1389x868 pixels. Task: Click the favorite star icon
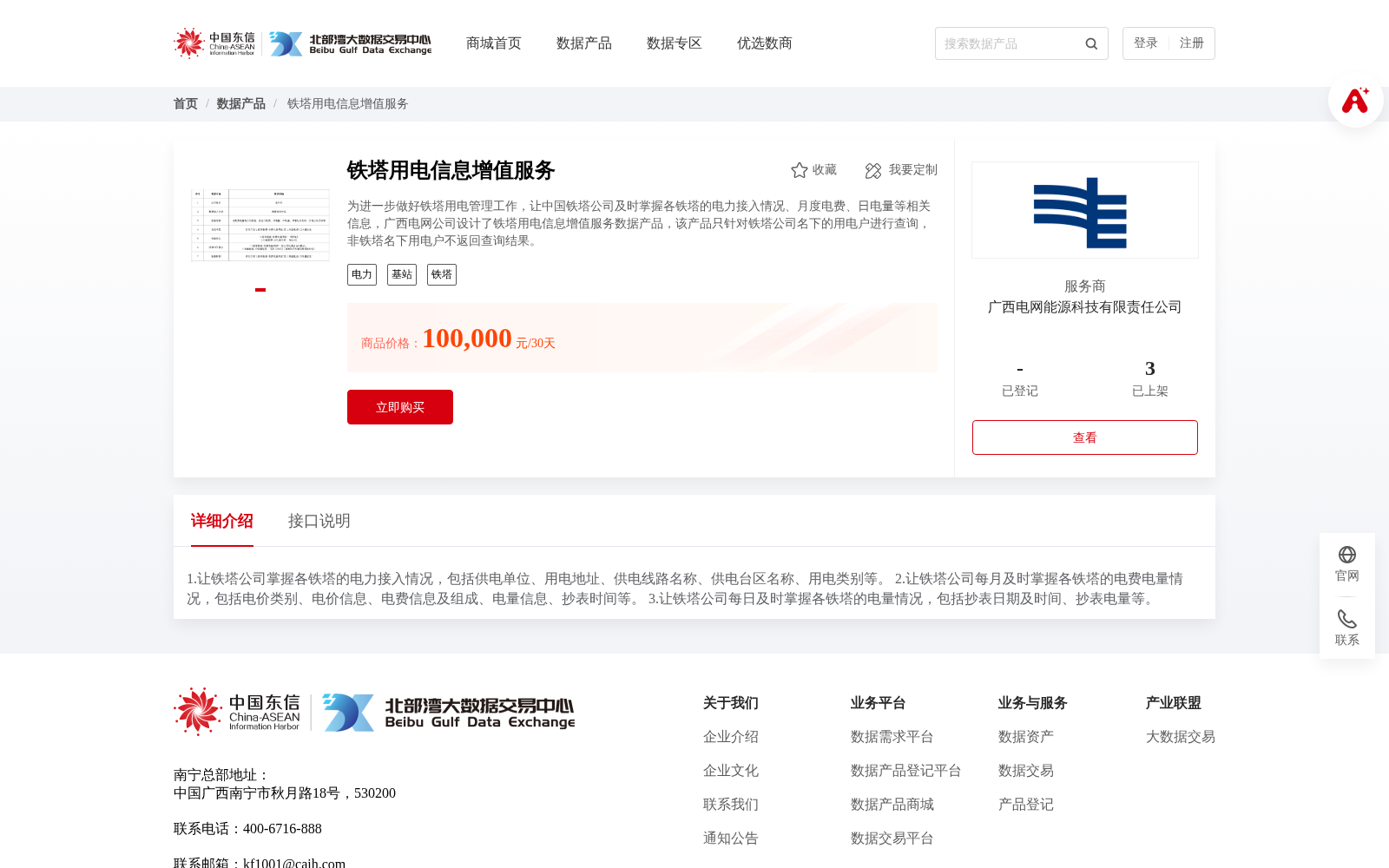800,170
